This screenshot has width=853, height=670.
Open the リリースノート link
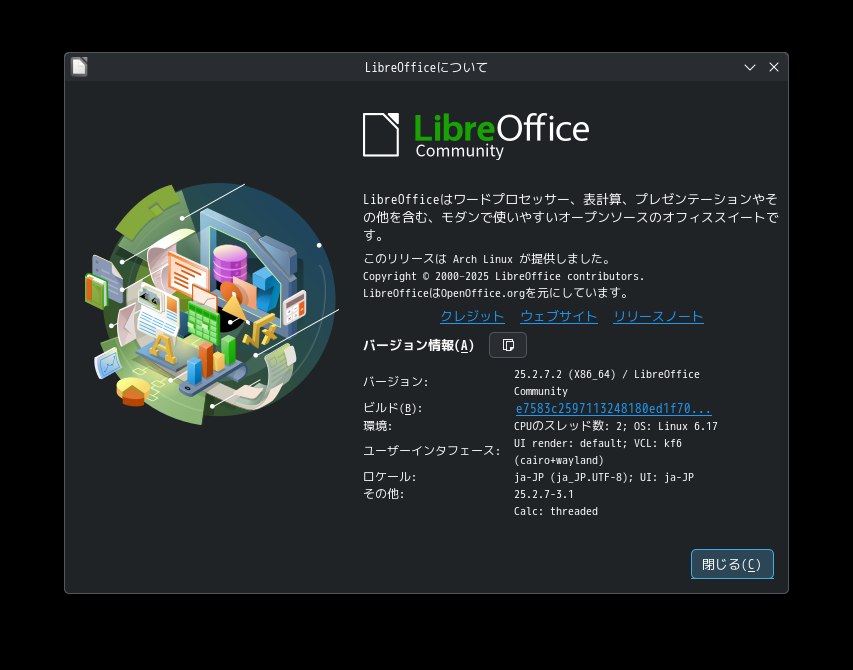pyautogui.click(x=658, y=317)
